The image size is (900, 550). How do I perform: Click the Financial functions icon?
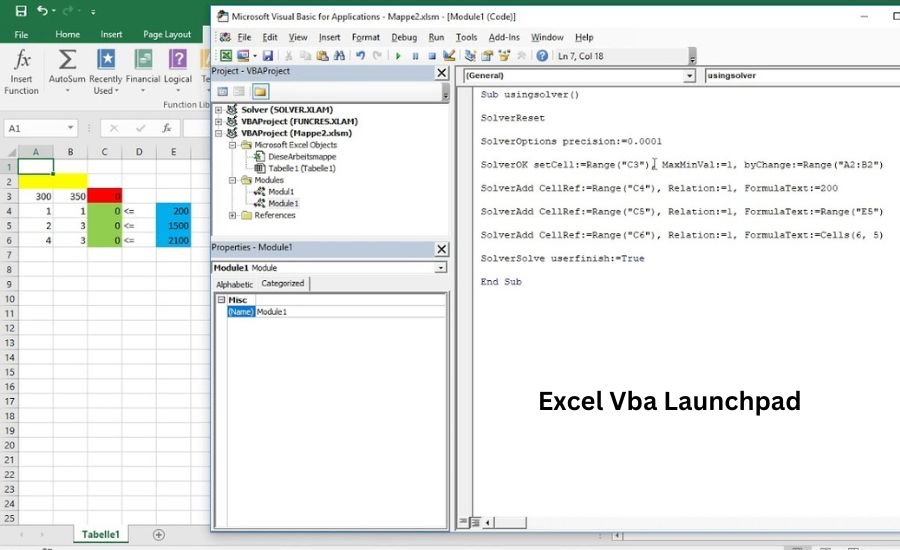[x=143, y=59]
